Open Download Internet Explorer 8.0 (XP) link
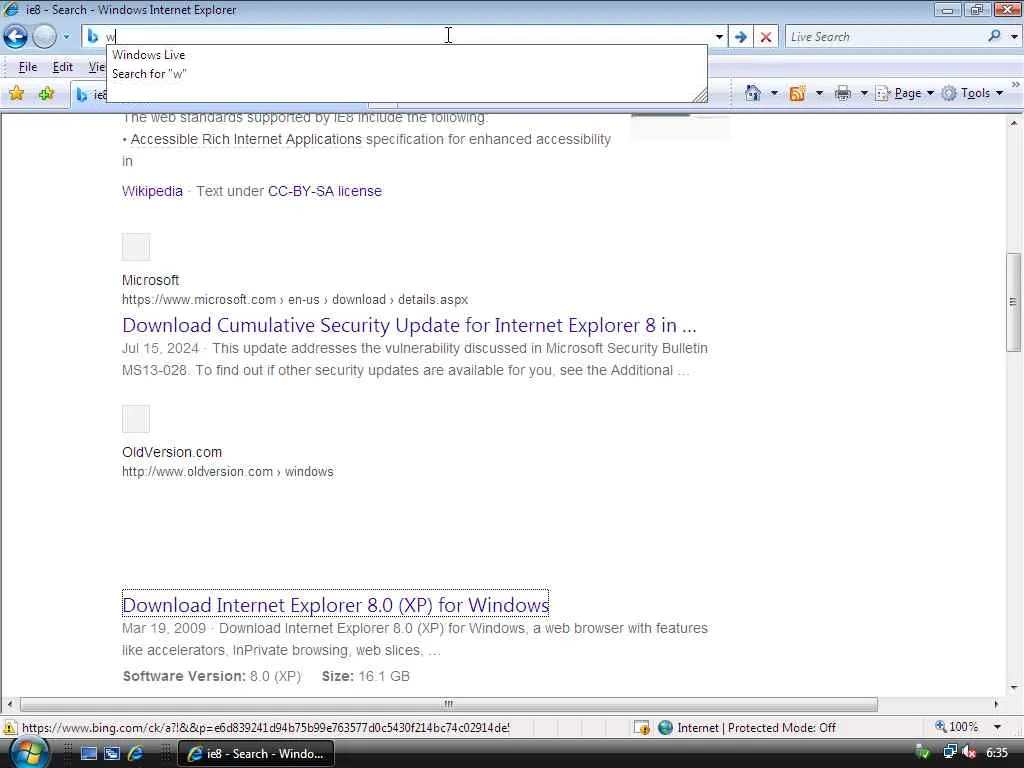The height and width of the screenshot is (768, 1024). pyautogui.click(x=335, y=605)
